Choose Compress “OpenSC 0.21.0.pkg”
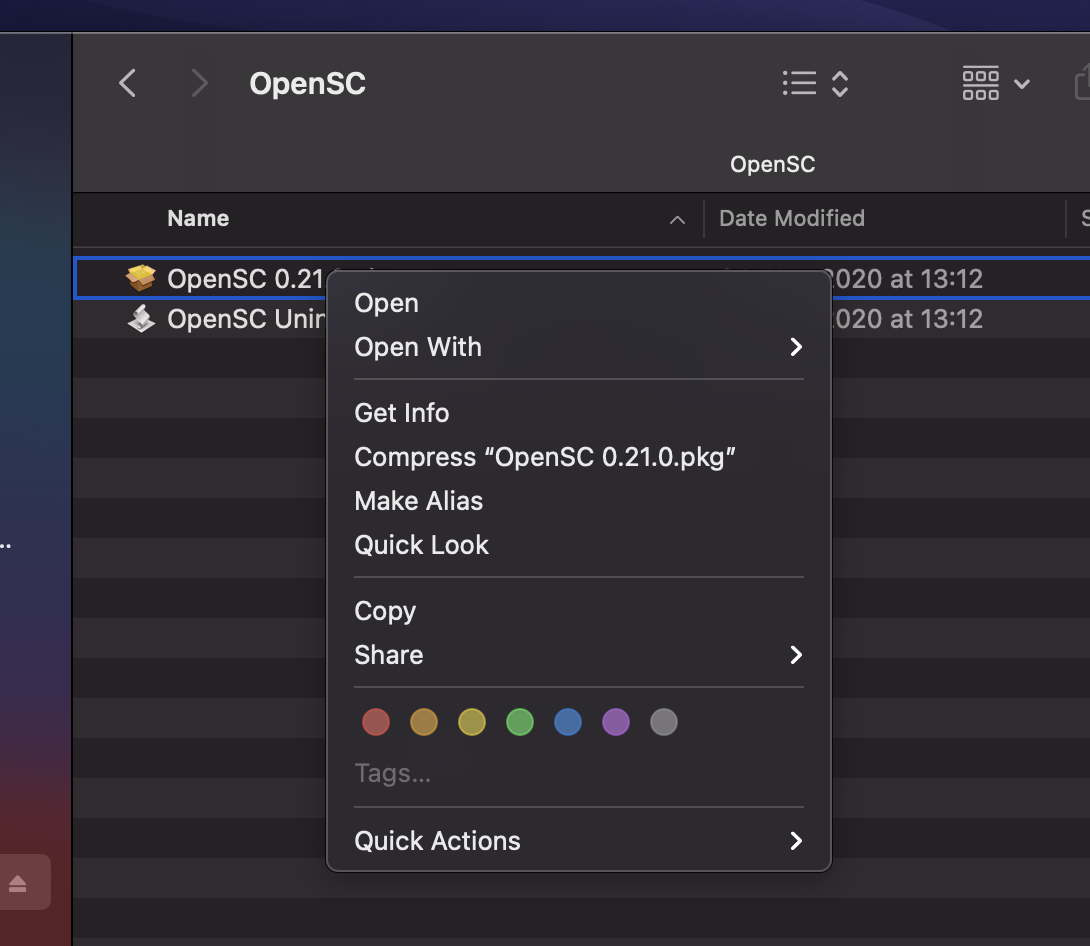The width and height of the screenshot is (1090, 946). pyautogui.click(x=546, y=457)
